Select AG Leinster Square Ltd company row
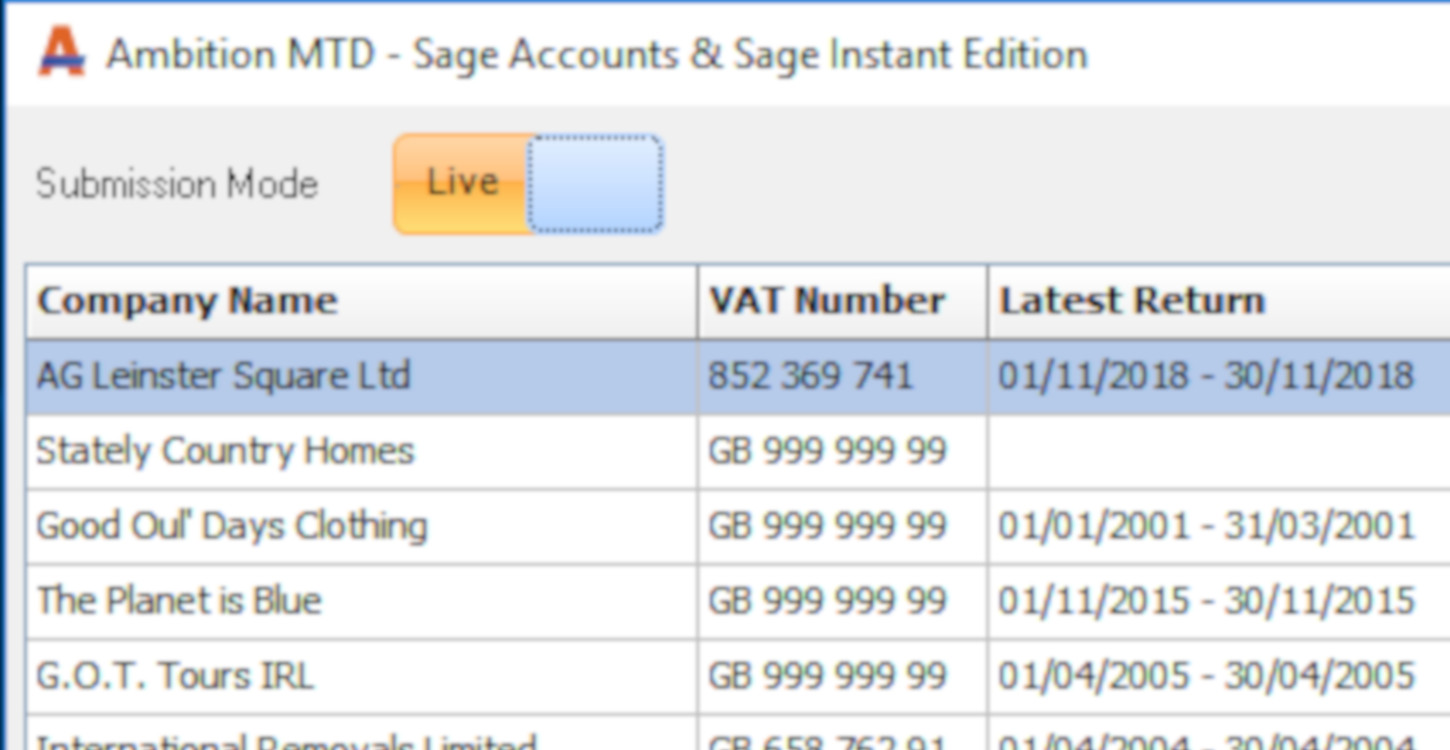This screenshot has width=1450, height=750. [223, 376]
